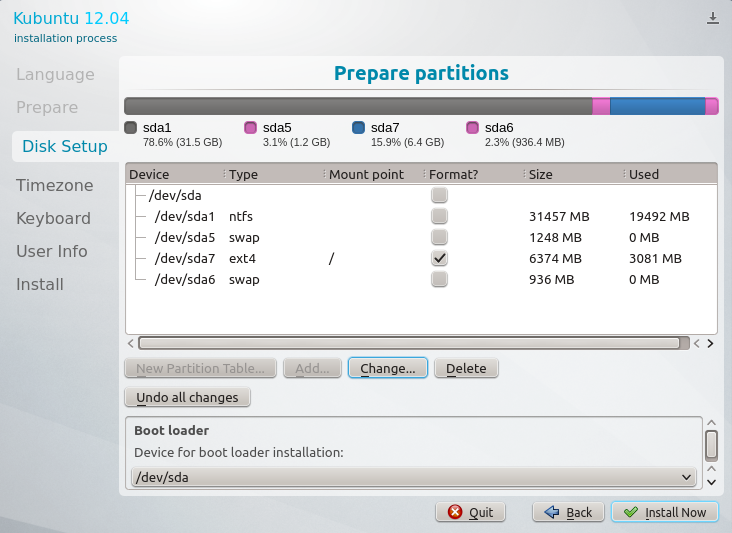
Task: Click the '1248 MB' size cell
Action: [x=555, y=237]
